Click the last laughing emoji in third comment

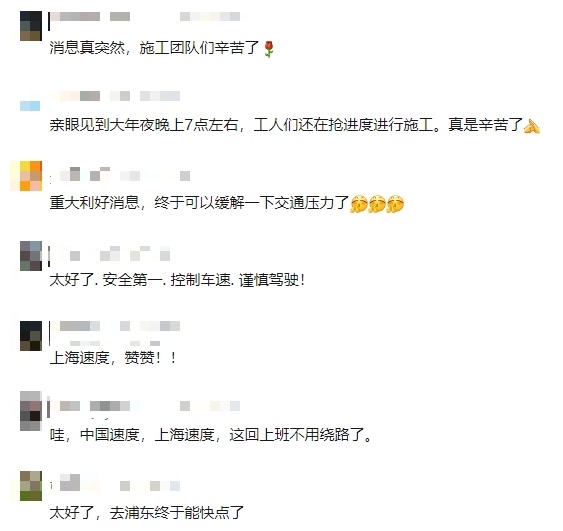395,204
